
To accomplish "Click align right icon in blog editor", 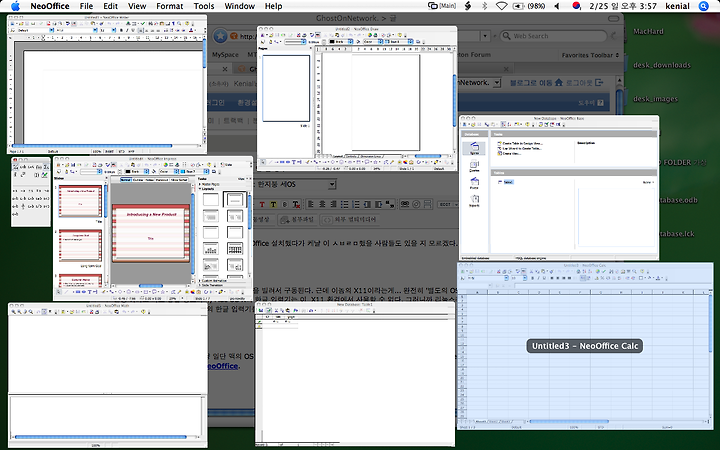I will coord(333,204).
